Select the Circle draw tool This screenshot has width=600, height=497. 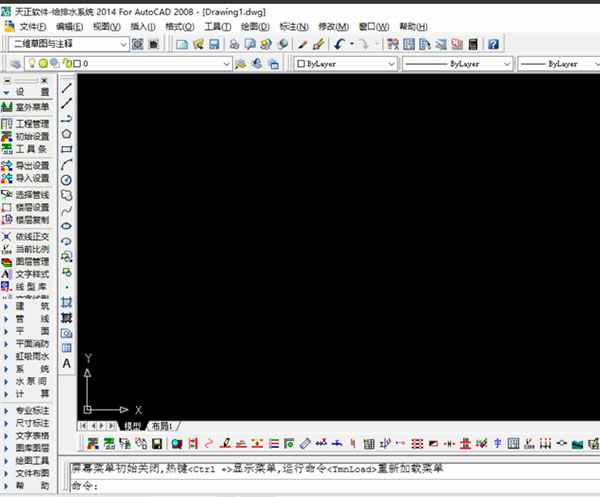[x=67, y=180]
